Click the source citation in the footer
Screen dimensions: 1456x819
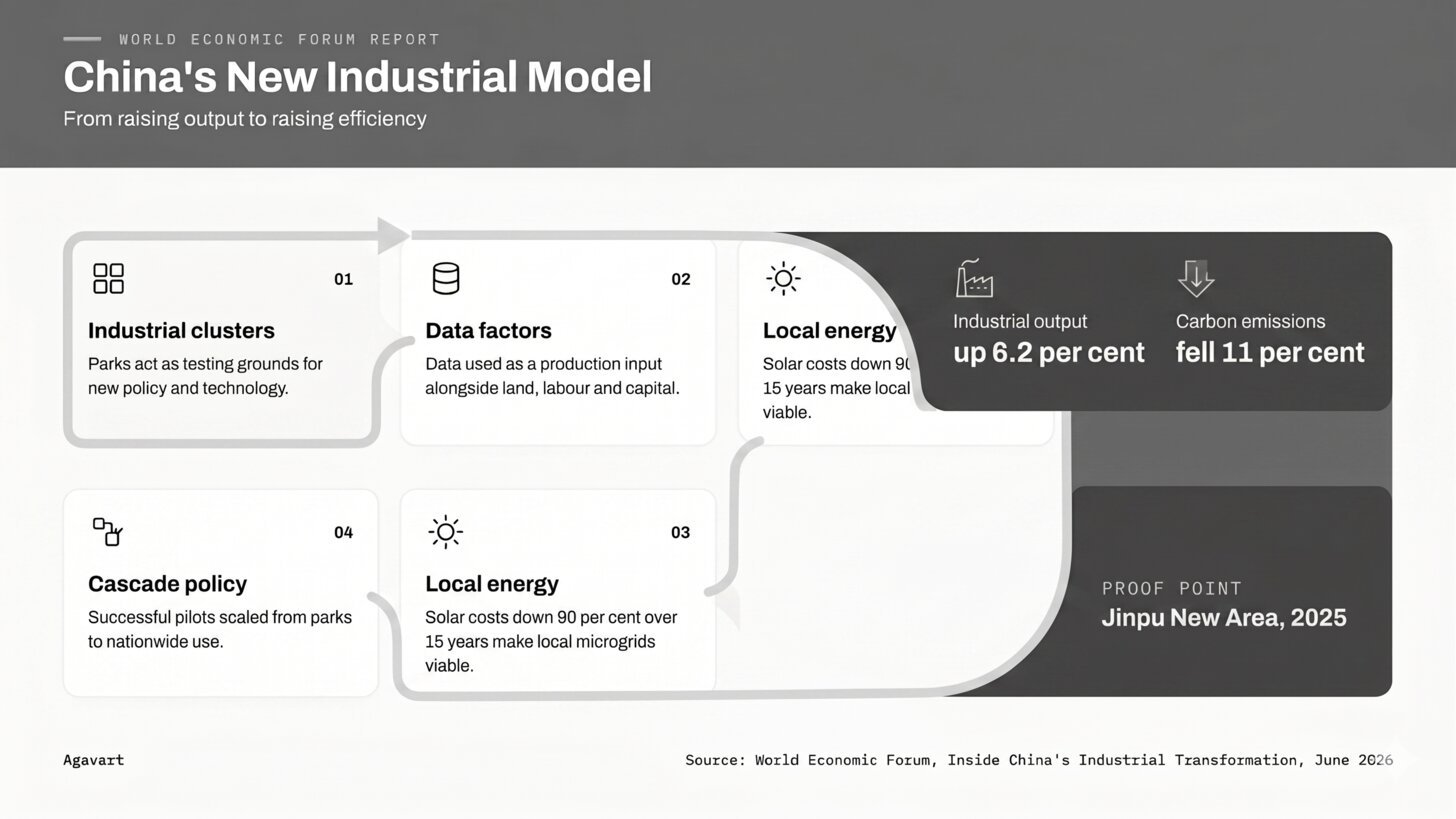[x=1039, y=760]
